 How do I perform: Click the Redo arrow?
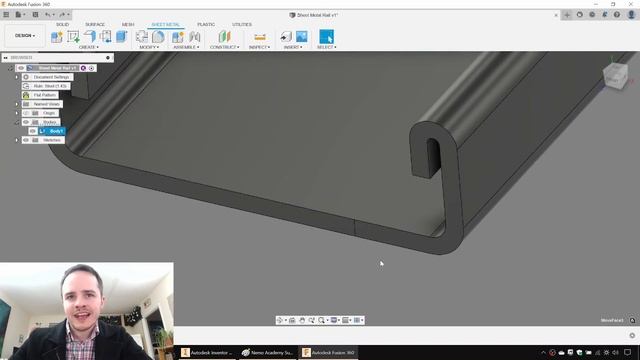pos(63,15)
